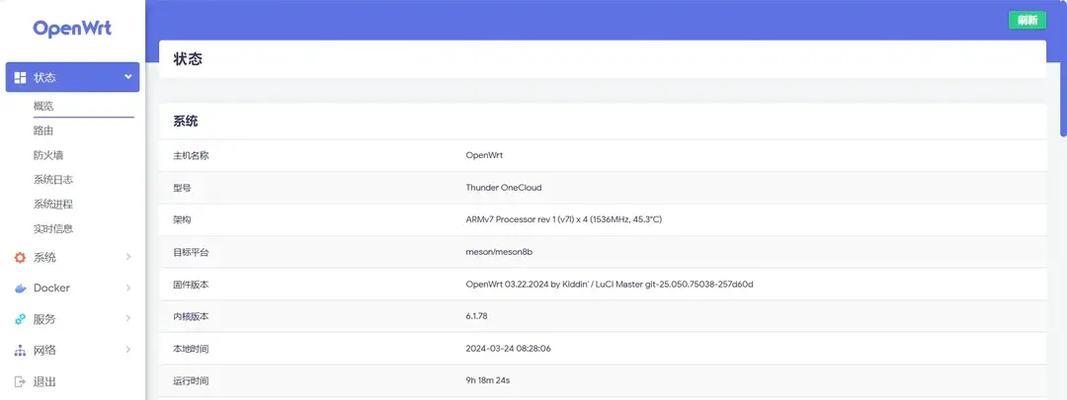This screenshot has width=1067, height=400.
Task: Click the Thunder OneCloud model value
Action: tap(504, 188)
